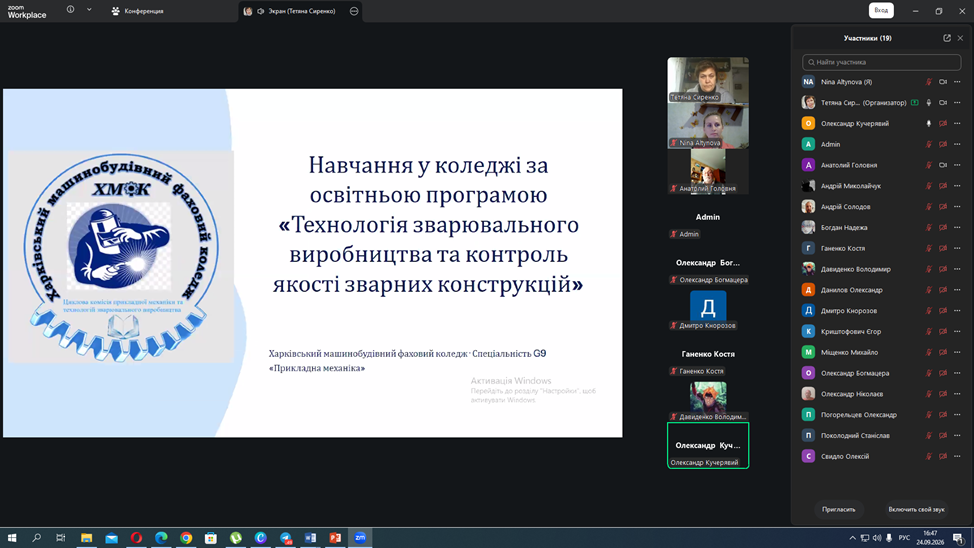974x548 pixels.
Task: Open more options for Олександр Кучерявий
Action: pyautogui.click(x=957, y=124)
